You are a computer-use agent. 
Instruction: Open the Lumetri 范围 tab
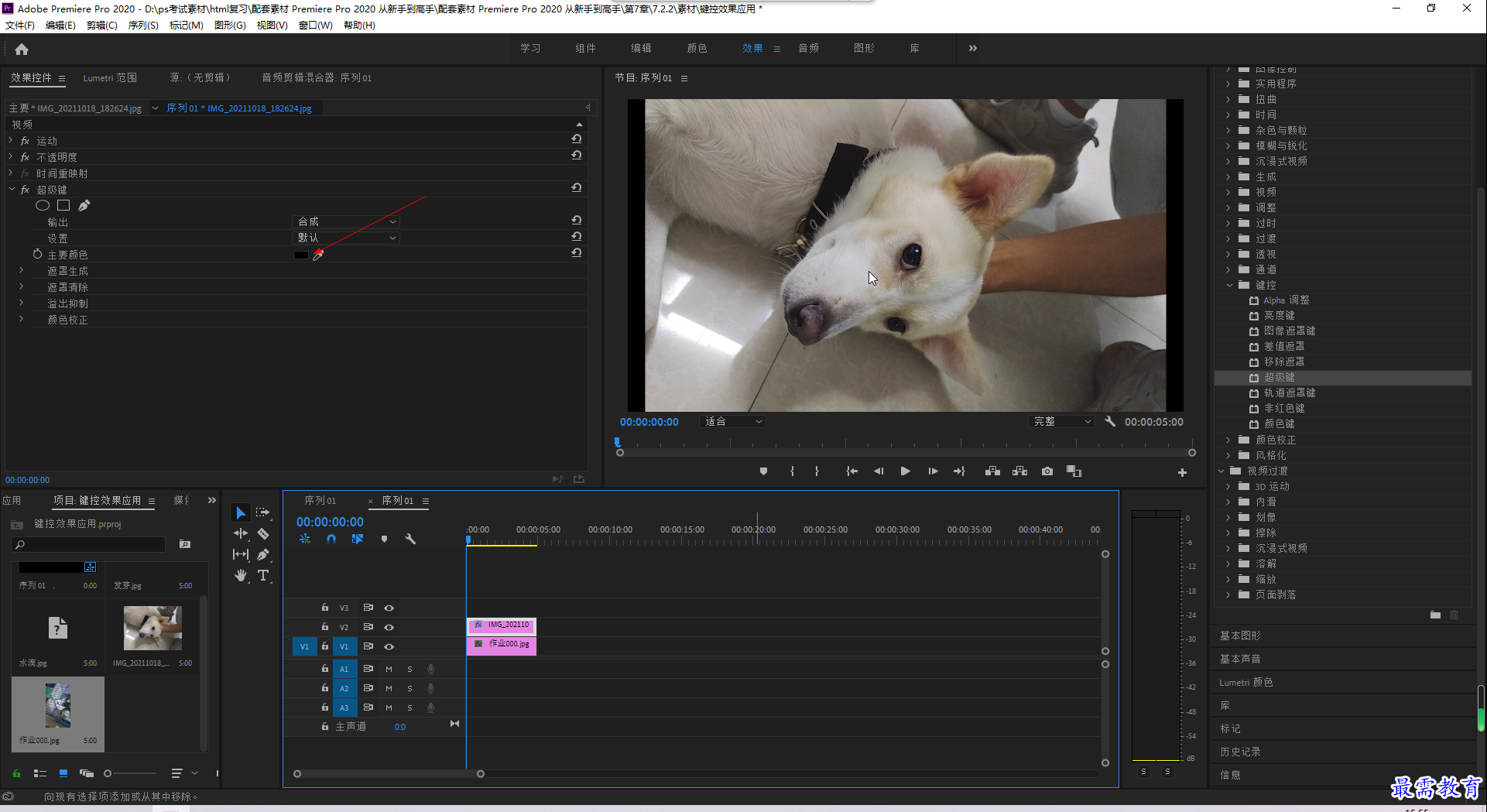click(110, 78)
